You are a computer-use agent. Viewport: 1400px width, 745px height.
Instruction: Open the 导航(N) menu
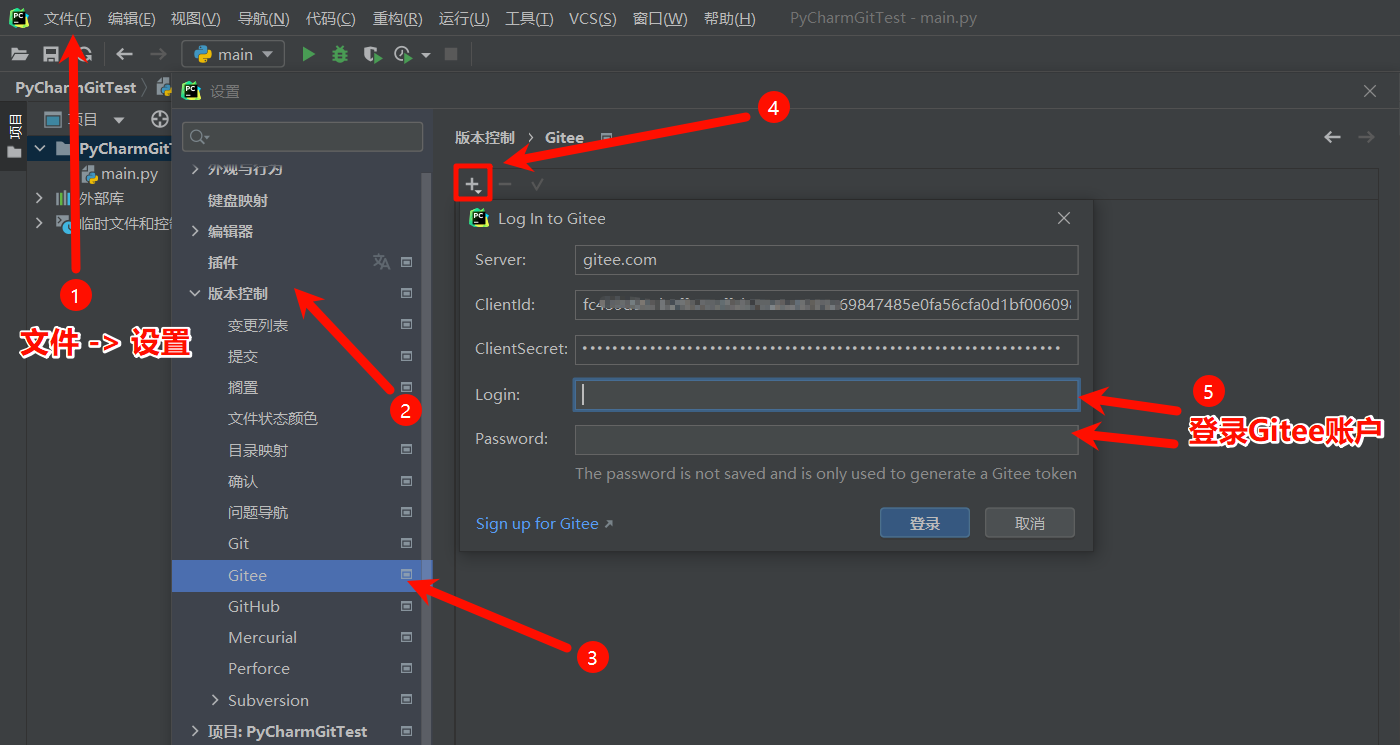(264, 19)
